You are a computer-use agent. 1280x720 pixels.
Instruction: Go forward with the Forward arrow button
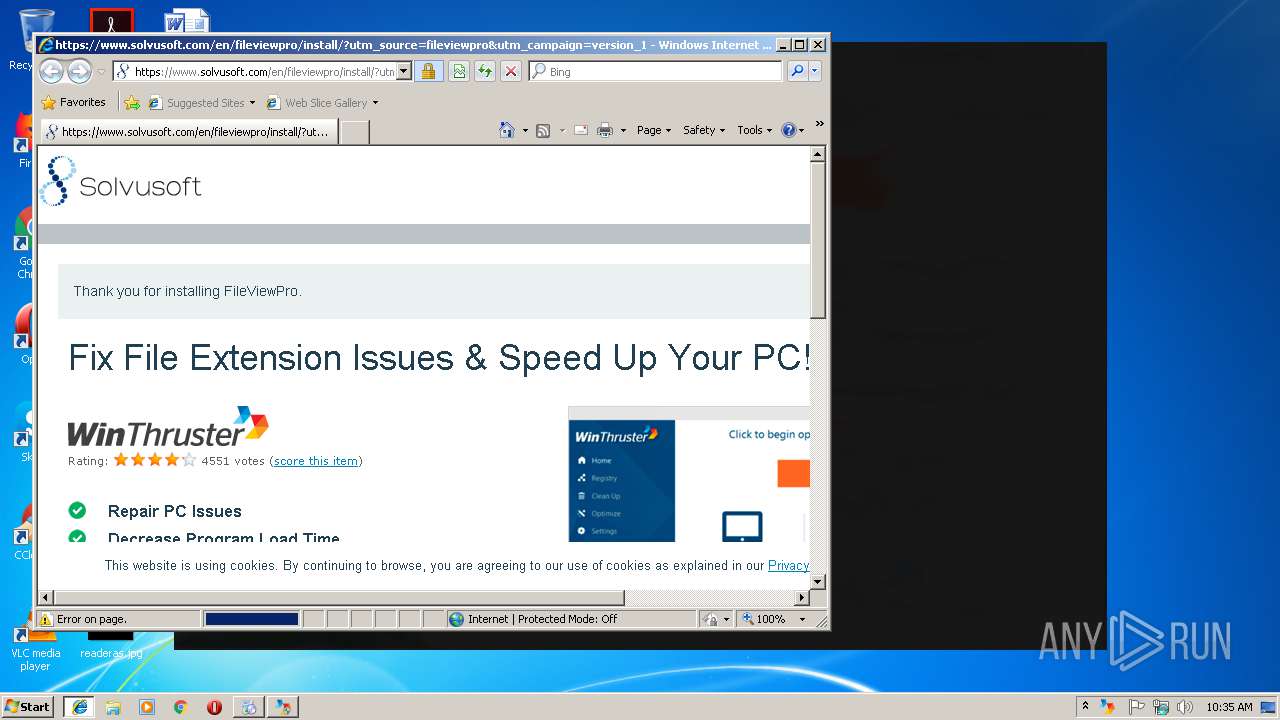[x=79, y=71]
